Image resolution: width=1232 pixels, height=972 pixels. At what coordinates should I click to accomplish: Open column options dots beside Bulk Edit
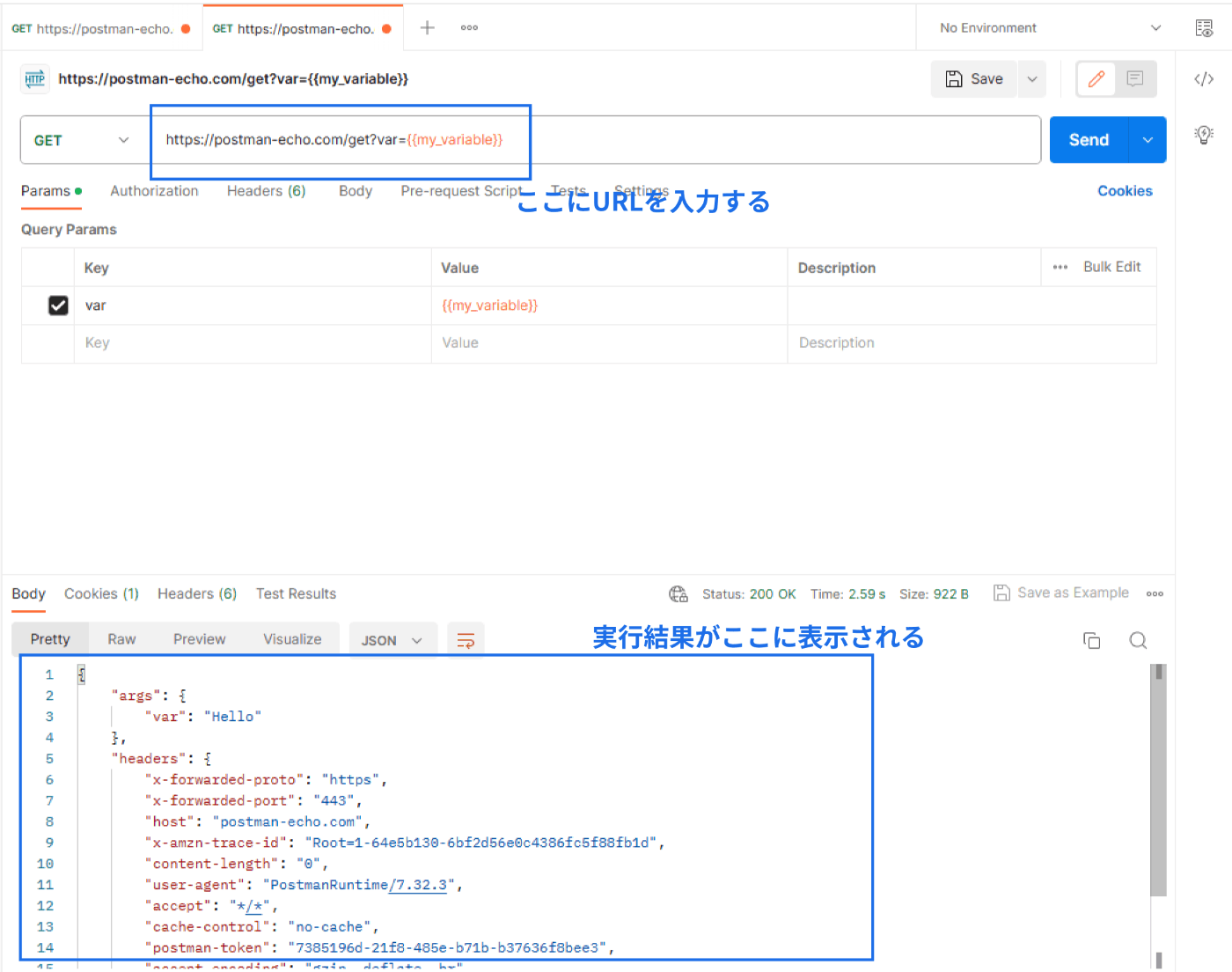[x=1060, y=268]
